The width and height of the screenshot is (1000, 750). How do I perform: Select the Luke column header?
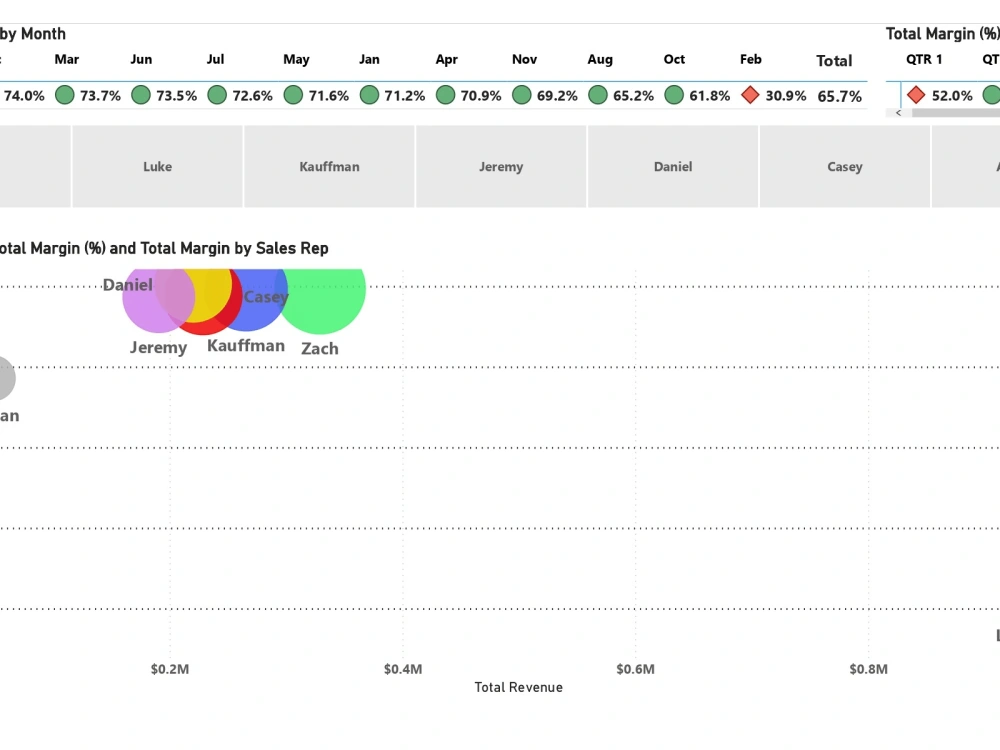coord(157,167)
